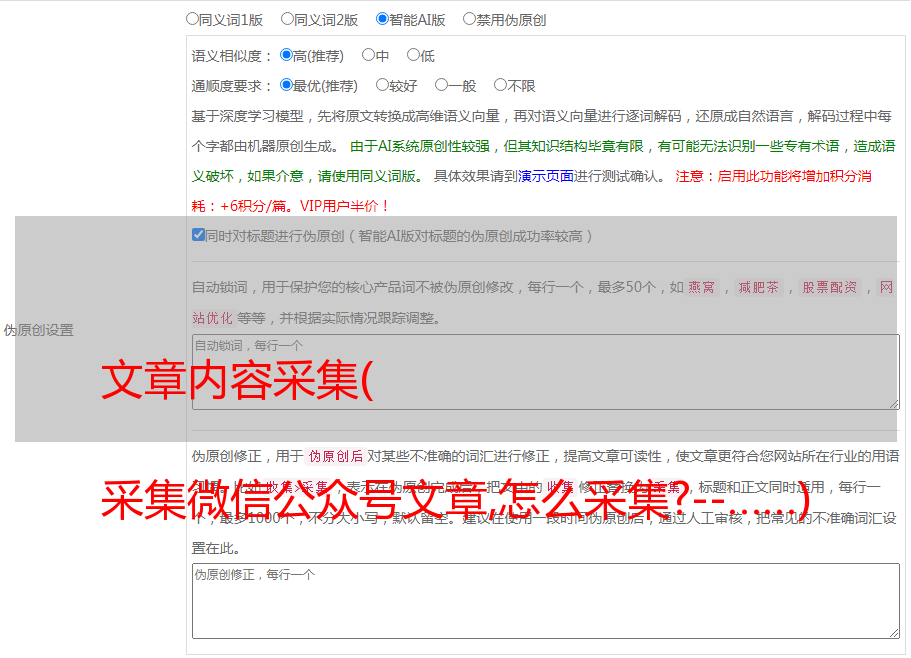The image size is (911, 658).
Task: Click the 股票配资 example keyword tag
Action: (x=829, y=287)
